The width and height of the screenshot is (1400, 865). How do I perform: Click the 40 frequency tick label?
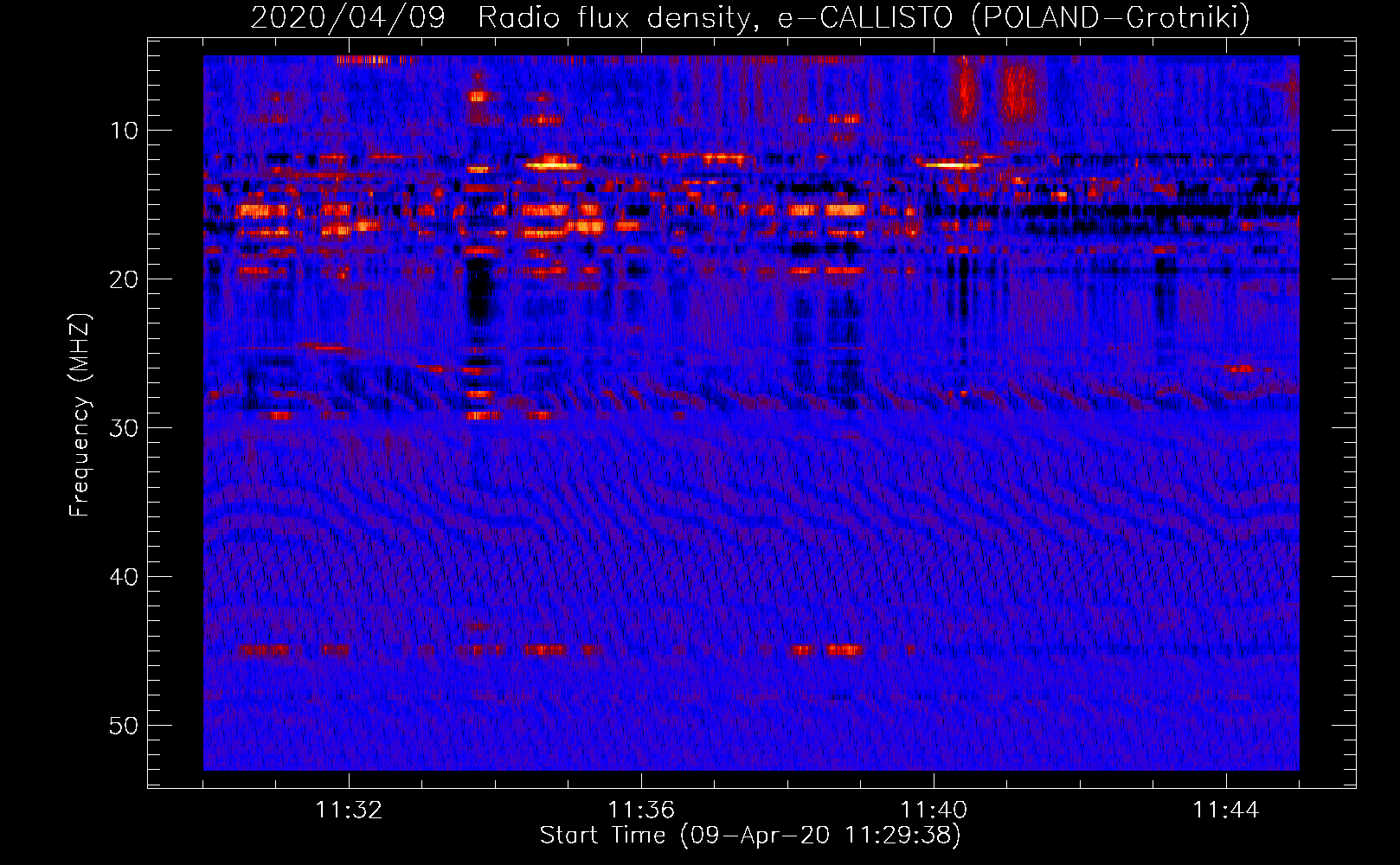(124, 577)
